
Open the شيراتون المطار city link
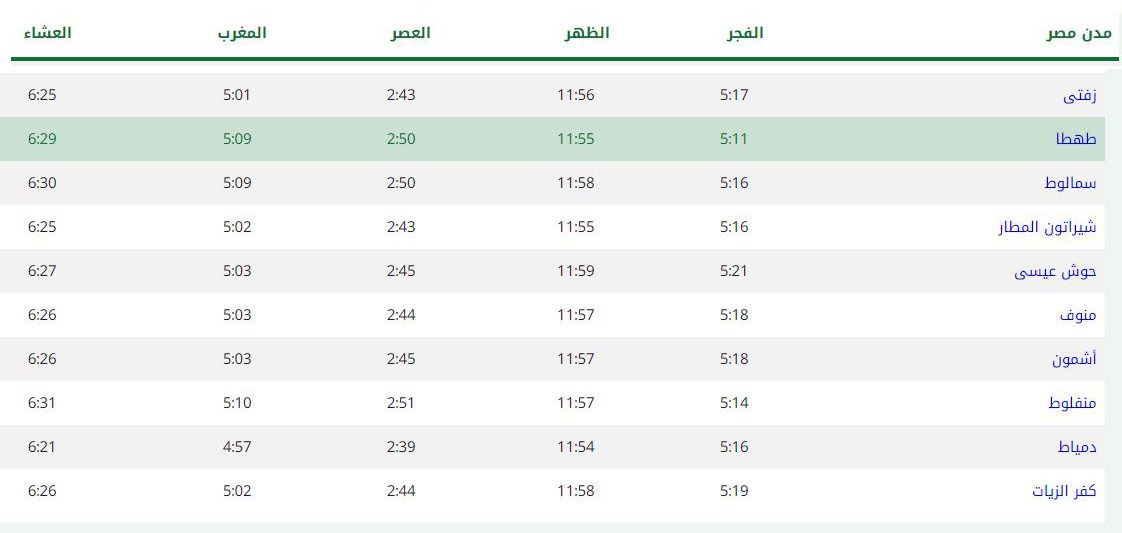coord(1048,228)
